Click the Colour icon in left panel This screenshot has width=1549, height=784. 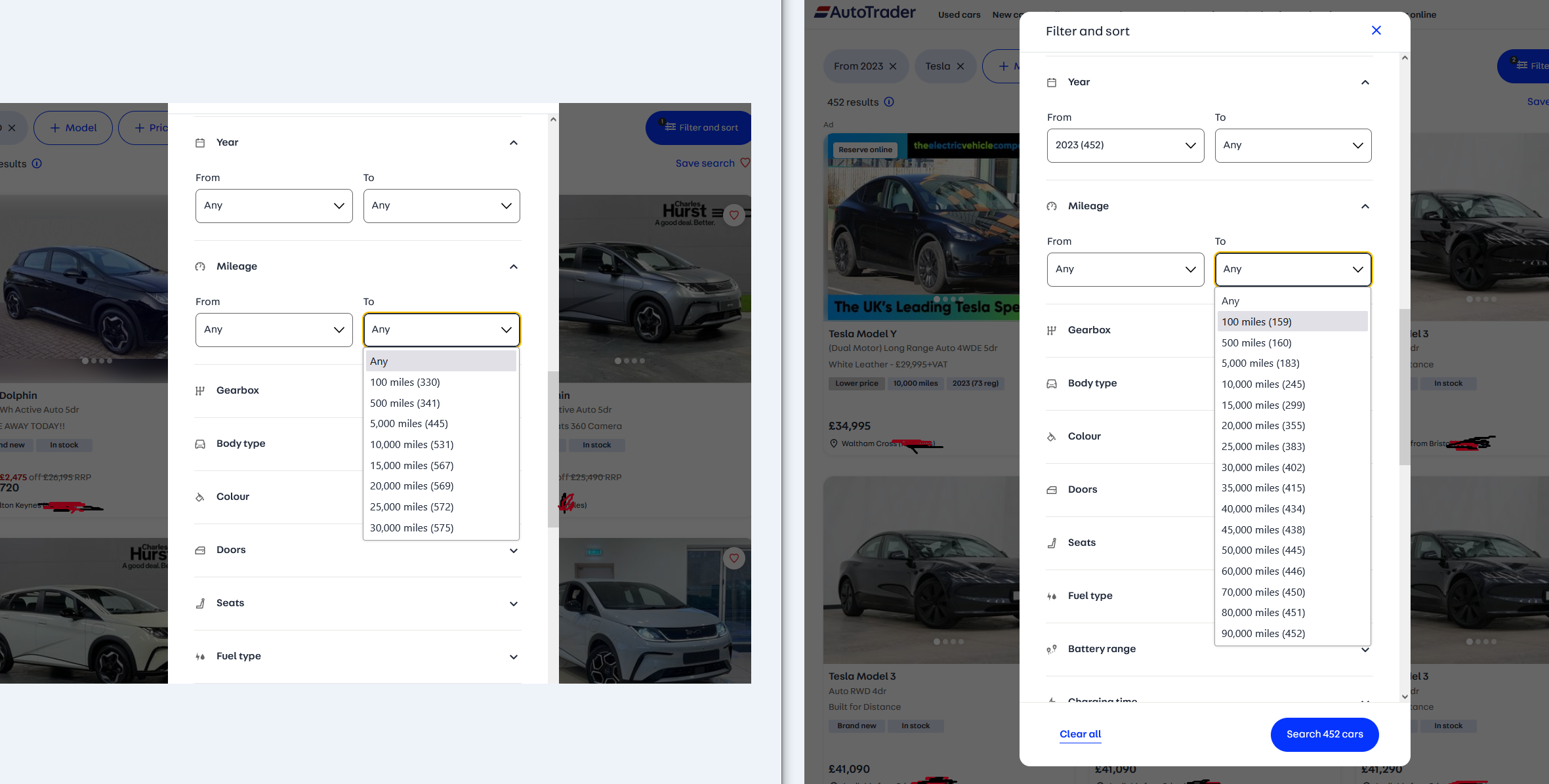(x=200, y=497)
